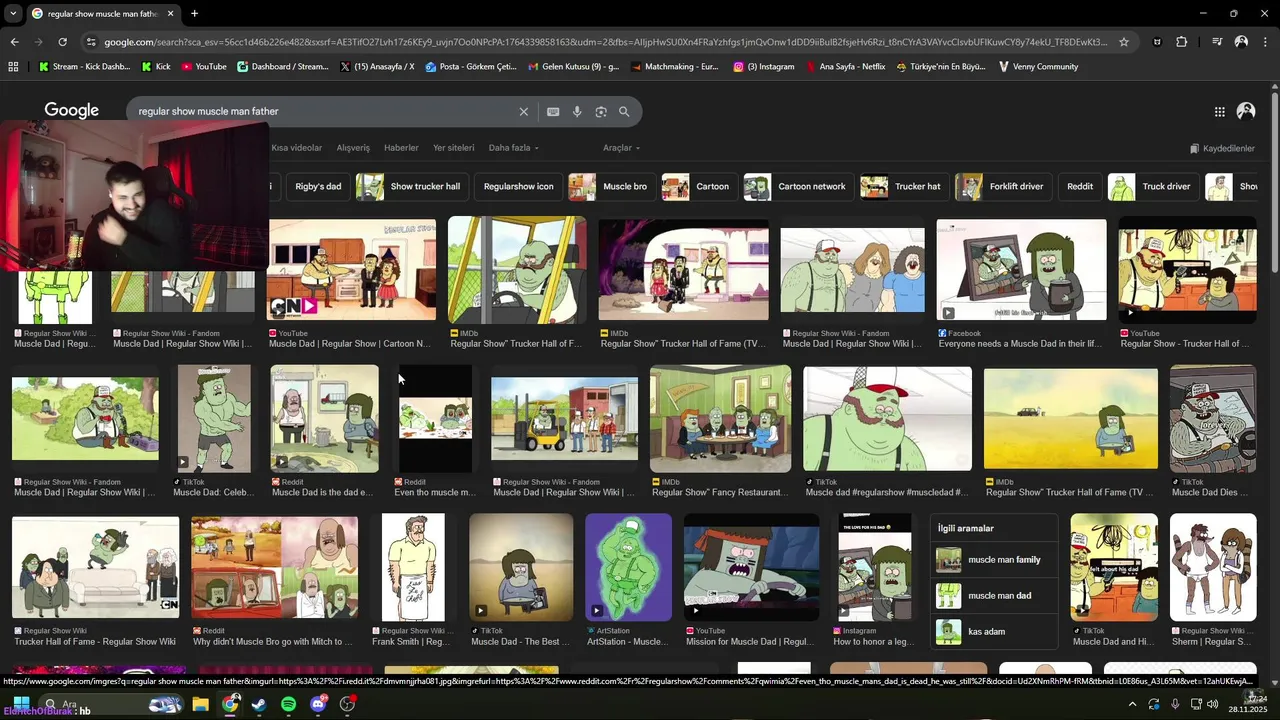Open the Windows Start menu
Viewport: 1280px width, 720px height.
pos(20,704)
